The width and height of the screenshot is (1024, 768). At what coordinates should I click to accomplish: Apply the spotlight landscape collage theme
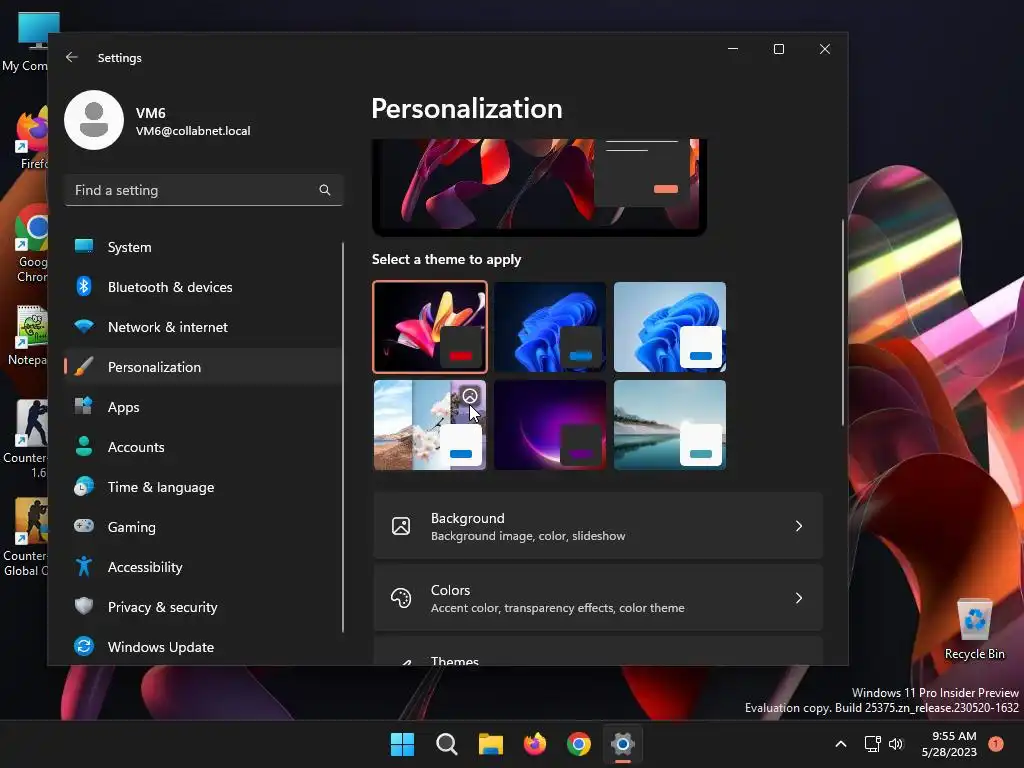[x=430, y=425]
